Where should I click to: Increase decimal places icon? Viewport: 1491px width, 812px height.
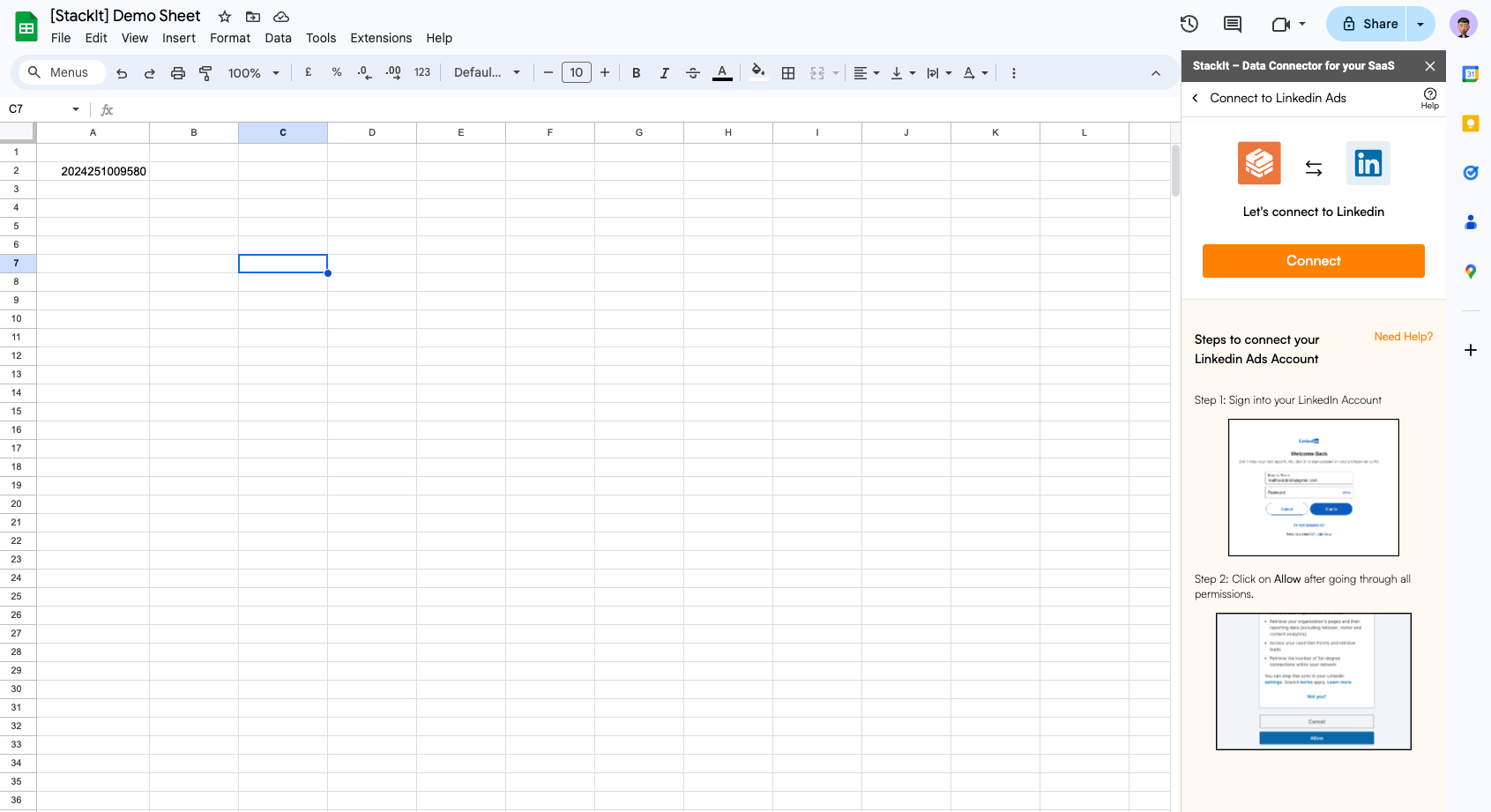click(393, 72)
